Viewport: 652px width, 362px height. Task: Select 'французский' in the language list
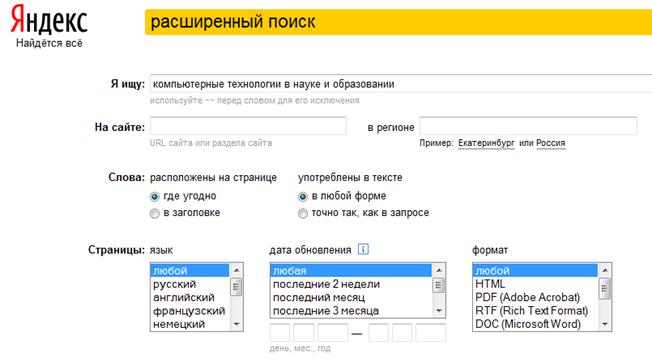(190, 310)
